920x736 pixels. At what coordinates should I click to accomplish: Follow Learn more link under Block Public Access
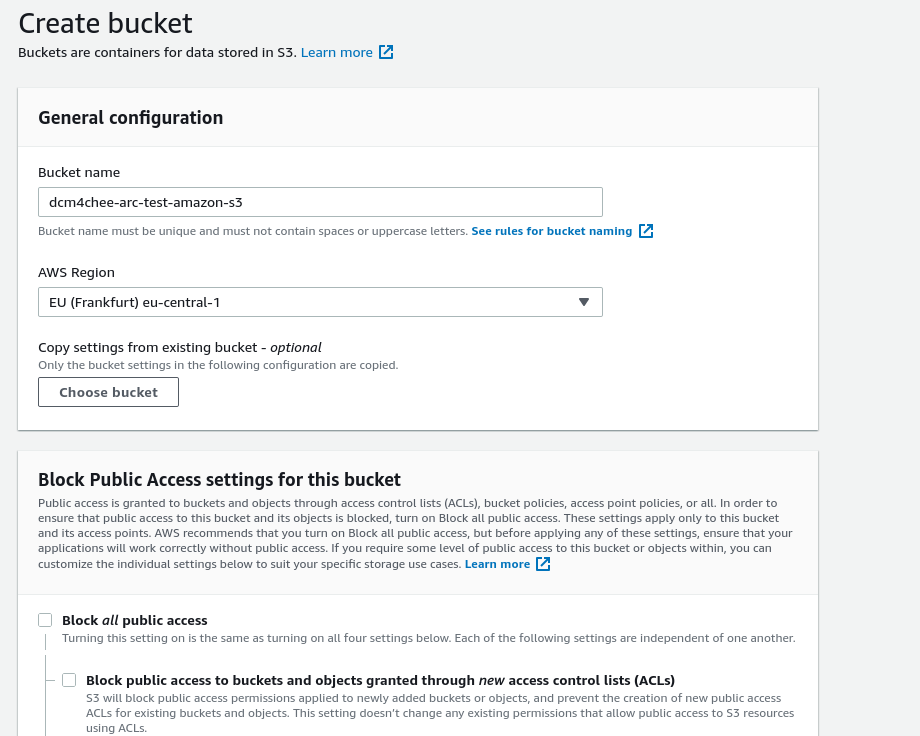[x=497, y=564]
